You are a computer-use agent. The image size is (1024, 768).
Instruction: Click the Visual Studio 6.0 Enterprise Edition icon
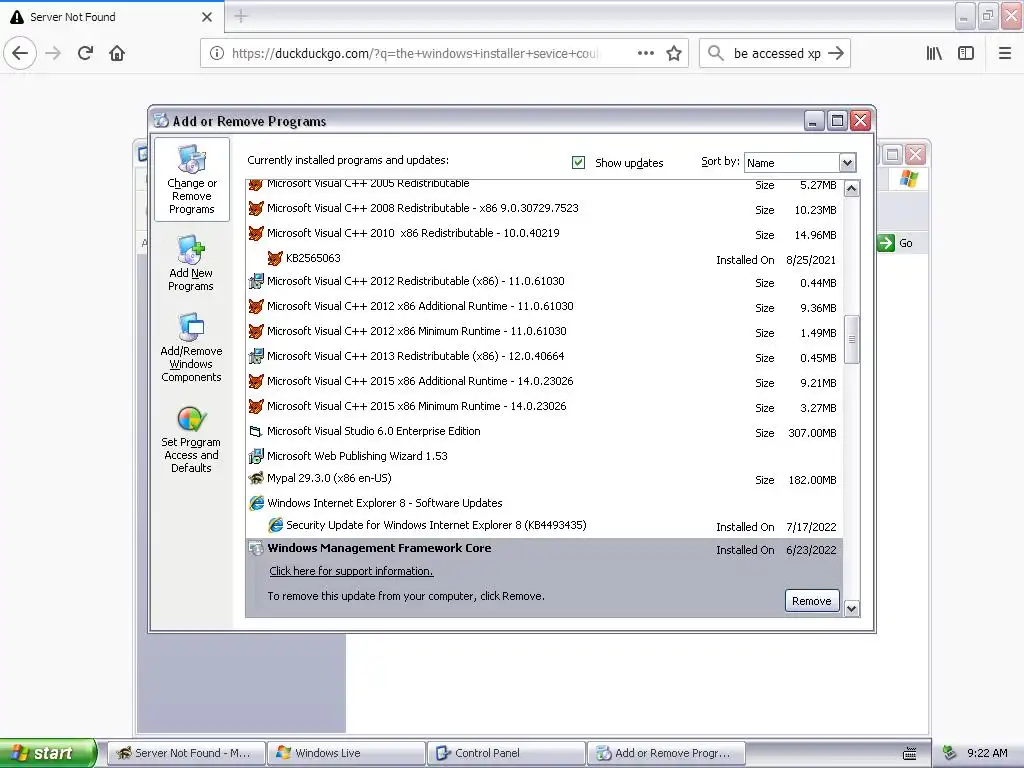[256, 431]
